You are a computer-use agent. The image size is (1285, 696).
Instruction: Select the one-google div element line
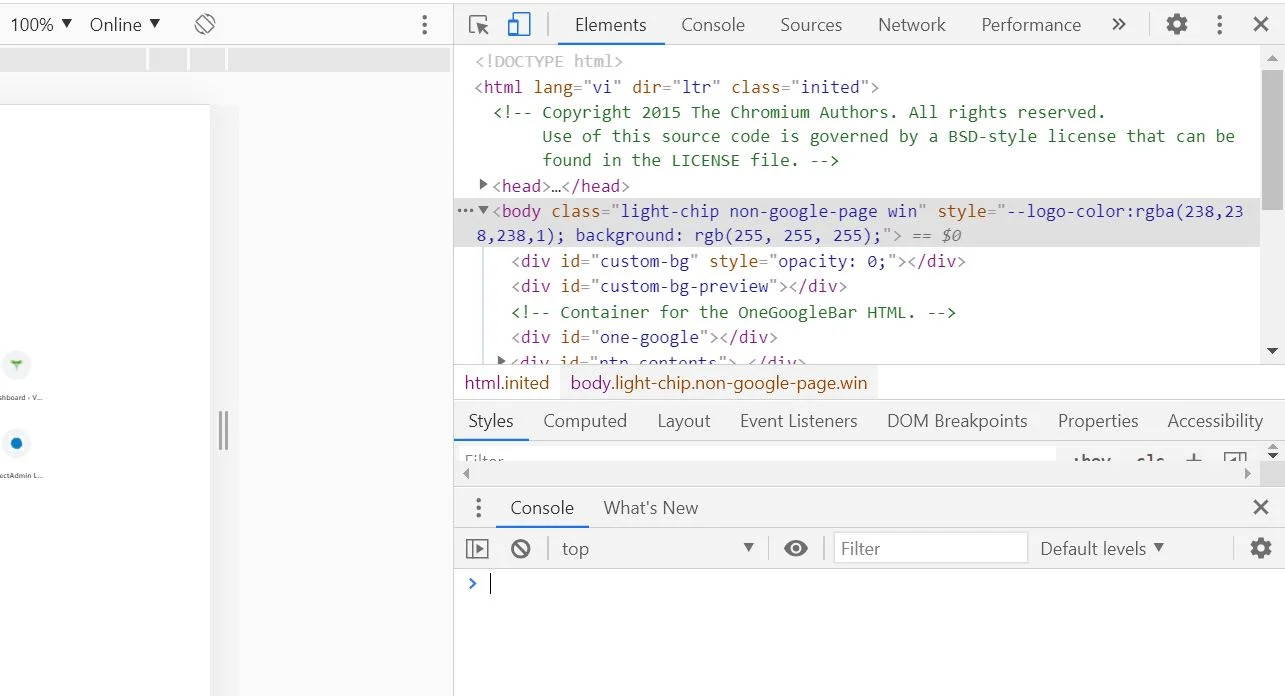click(x=645, y=337)
